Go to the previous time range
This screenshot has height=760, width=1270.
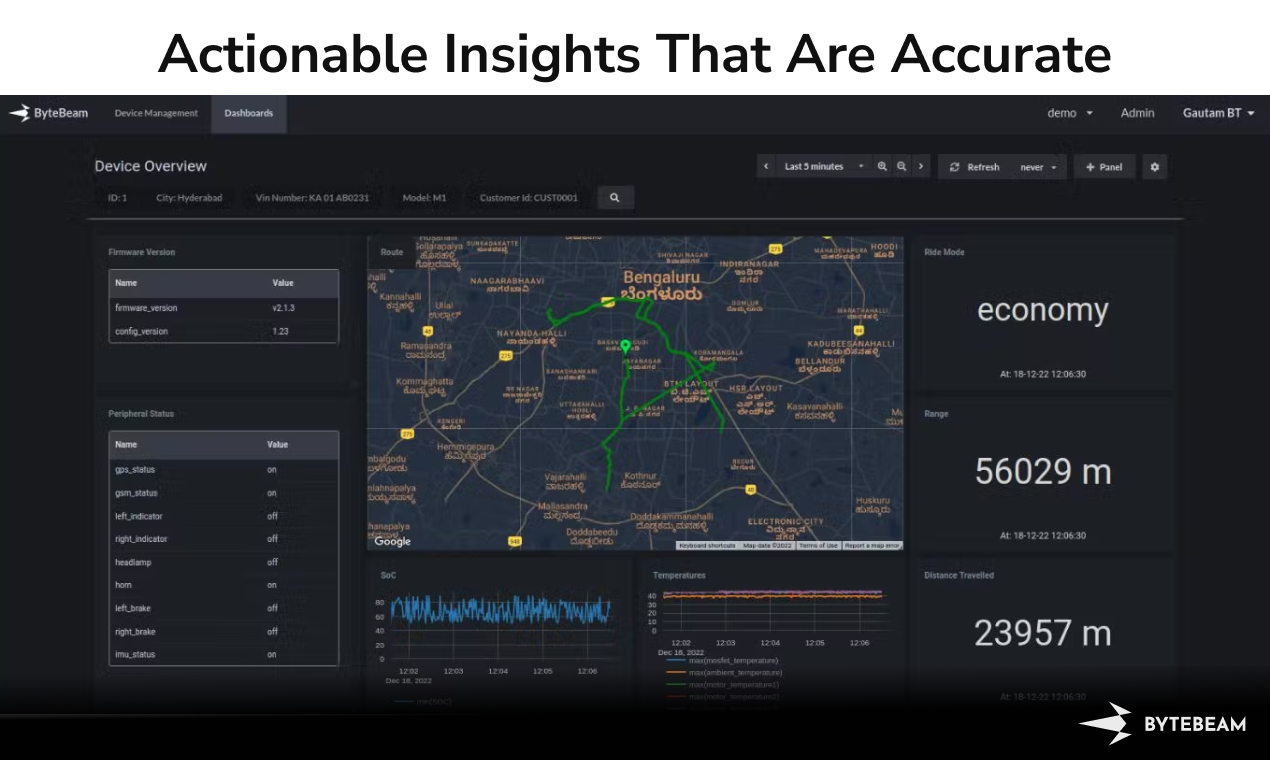[766, 167]
